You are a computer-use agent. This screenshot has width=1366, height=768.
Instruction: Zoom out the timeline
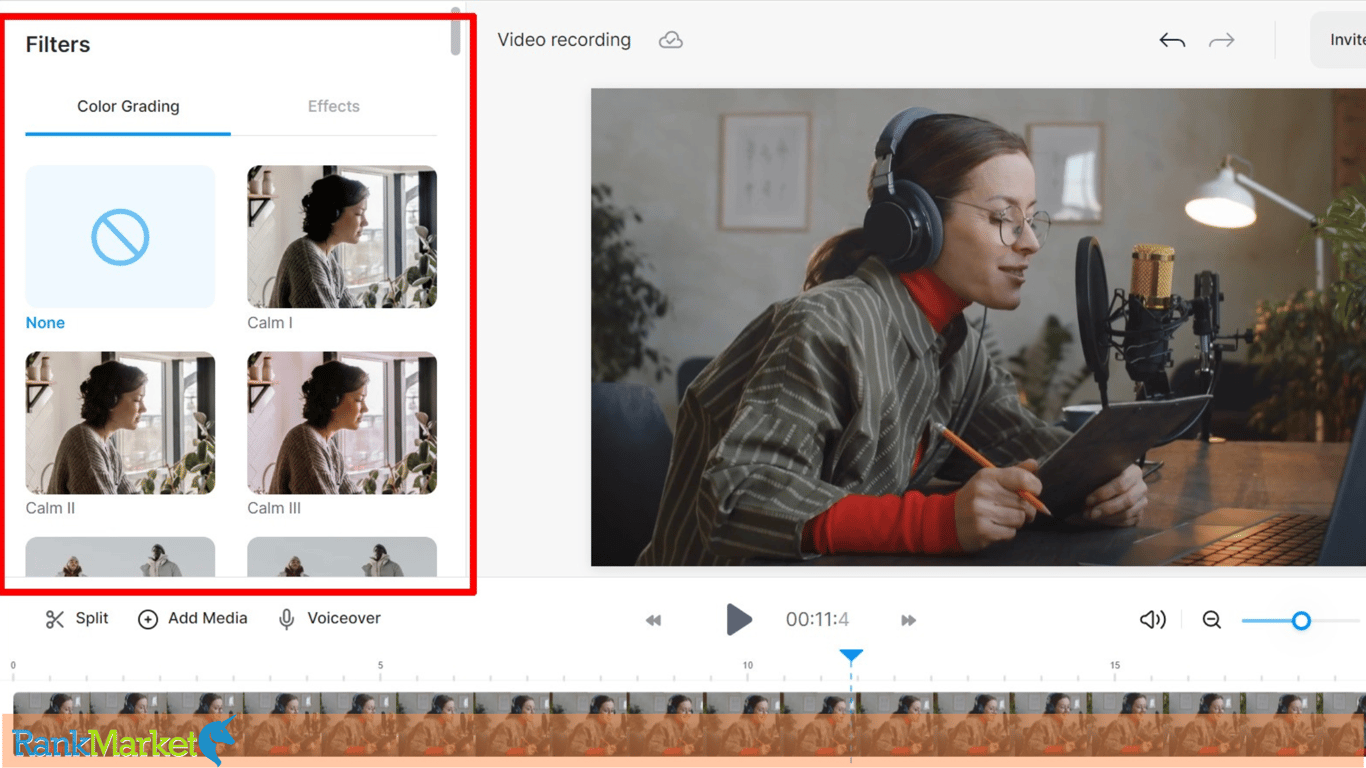point(1212,620)
